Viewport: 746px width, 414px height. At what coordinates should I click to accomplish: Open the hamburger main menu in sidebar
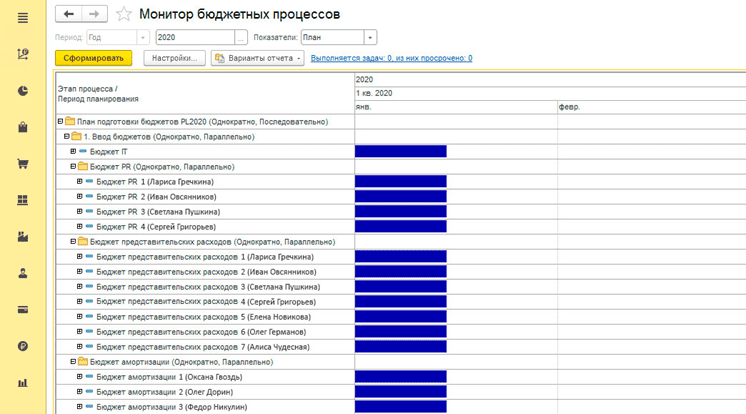tap(23, 18)
